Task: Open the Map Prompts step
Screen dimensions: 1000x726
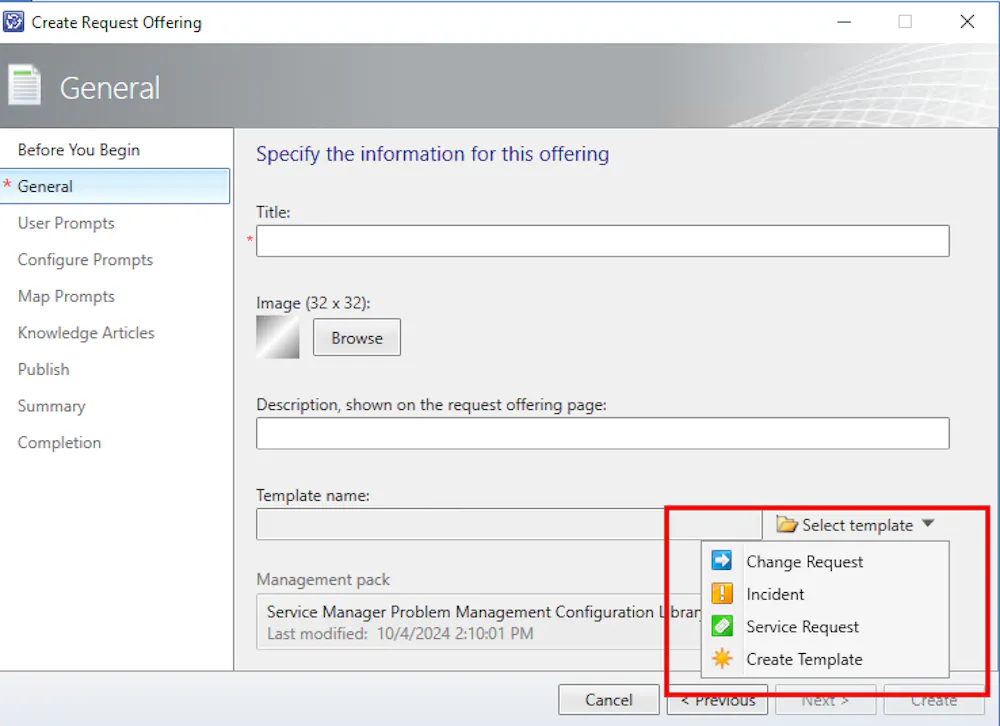Action: tap(66, 297)
